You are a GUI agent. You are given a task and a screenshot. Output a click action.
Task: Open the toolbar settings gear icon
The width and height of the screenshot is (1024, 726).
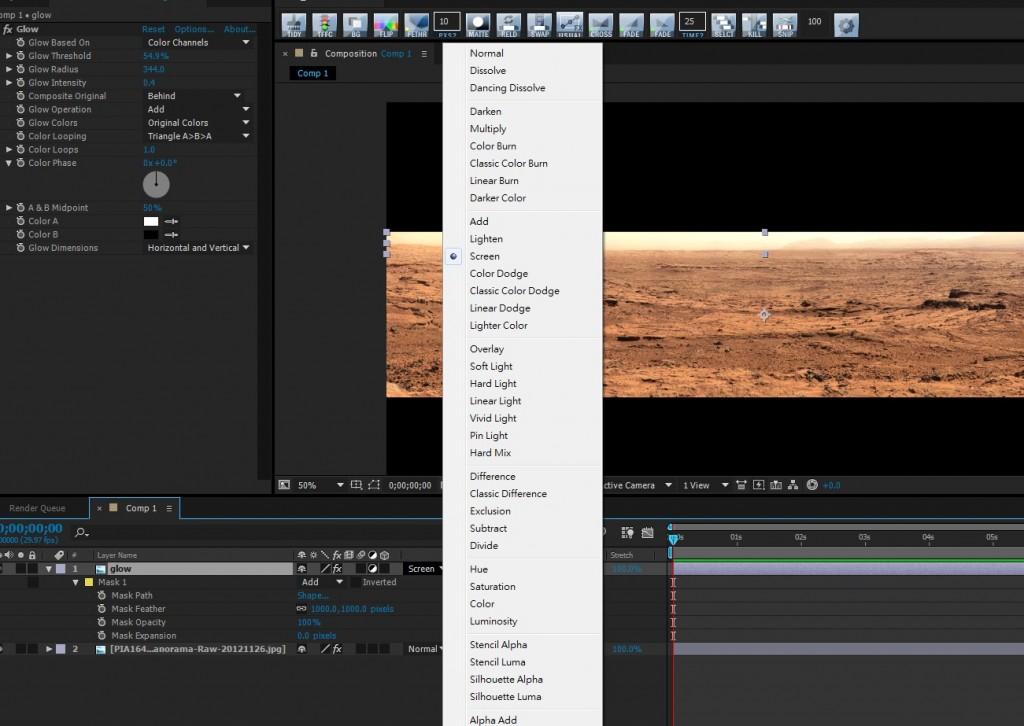(846, 24)
